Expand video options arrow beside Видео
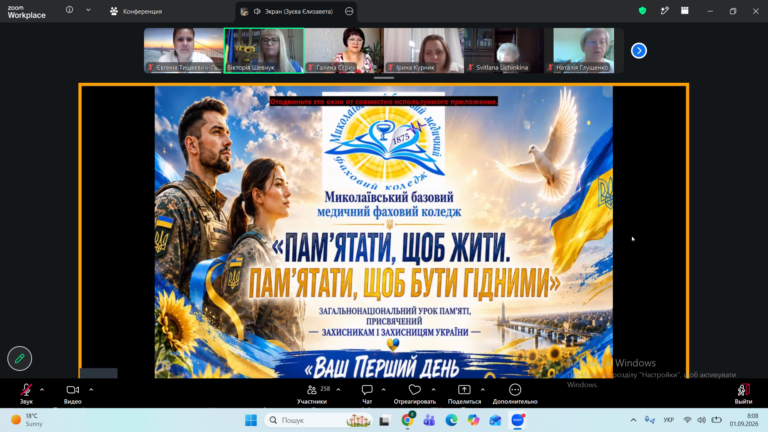This screenshot has height=432, width=768. [x=91, y=390]
